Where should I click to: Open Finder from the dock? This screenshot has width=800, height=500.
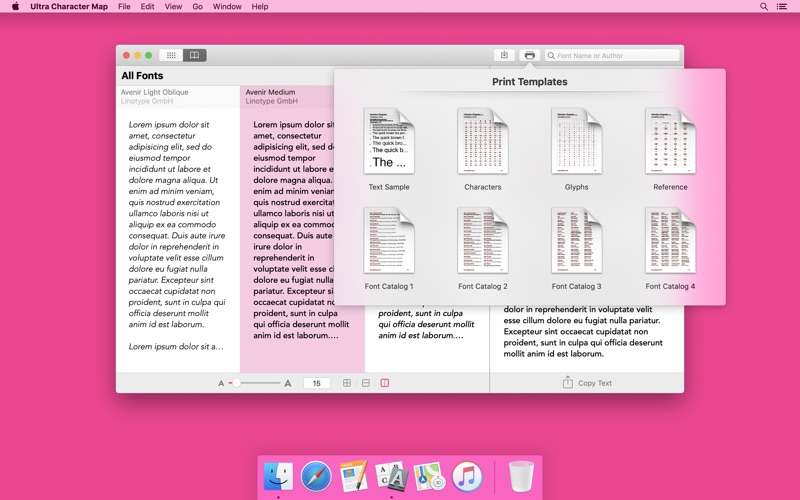279,477
